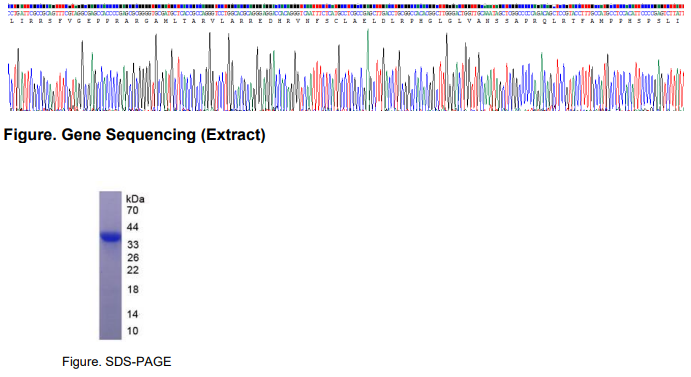Click the 33 kDa marker label

coord(133,245)
